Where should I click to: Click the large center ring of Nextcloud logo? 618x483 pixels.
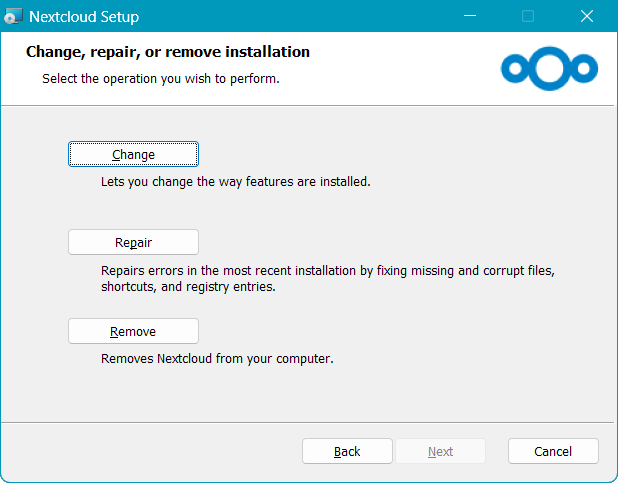tap(550, 68)
